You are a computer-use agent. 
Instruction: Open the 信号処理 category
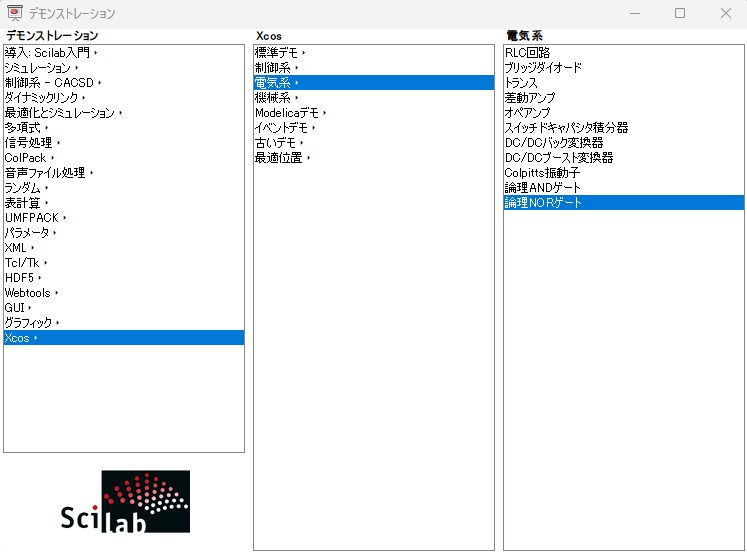(x=124, y=142)
